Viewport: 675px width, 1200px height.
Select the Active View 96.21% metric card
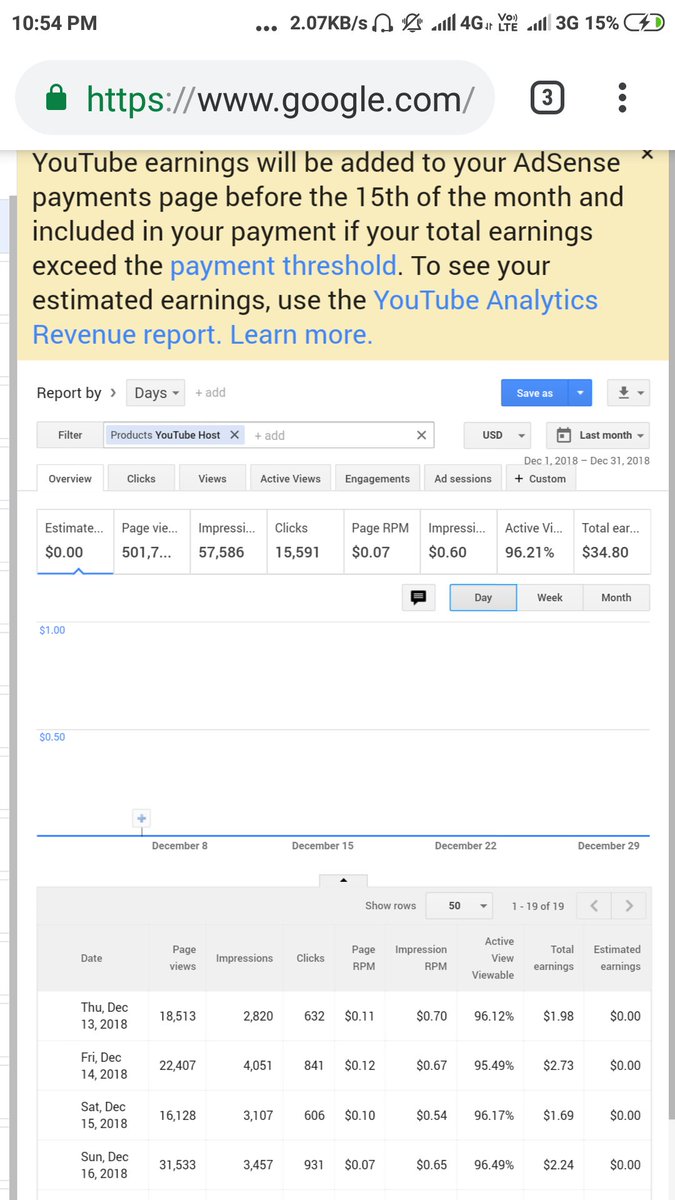pos(535,540)
